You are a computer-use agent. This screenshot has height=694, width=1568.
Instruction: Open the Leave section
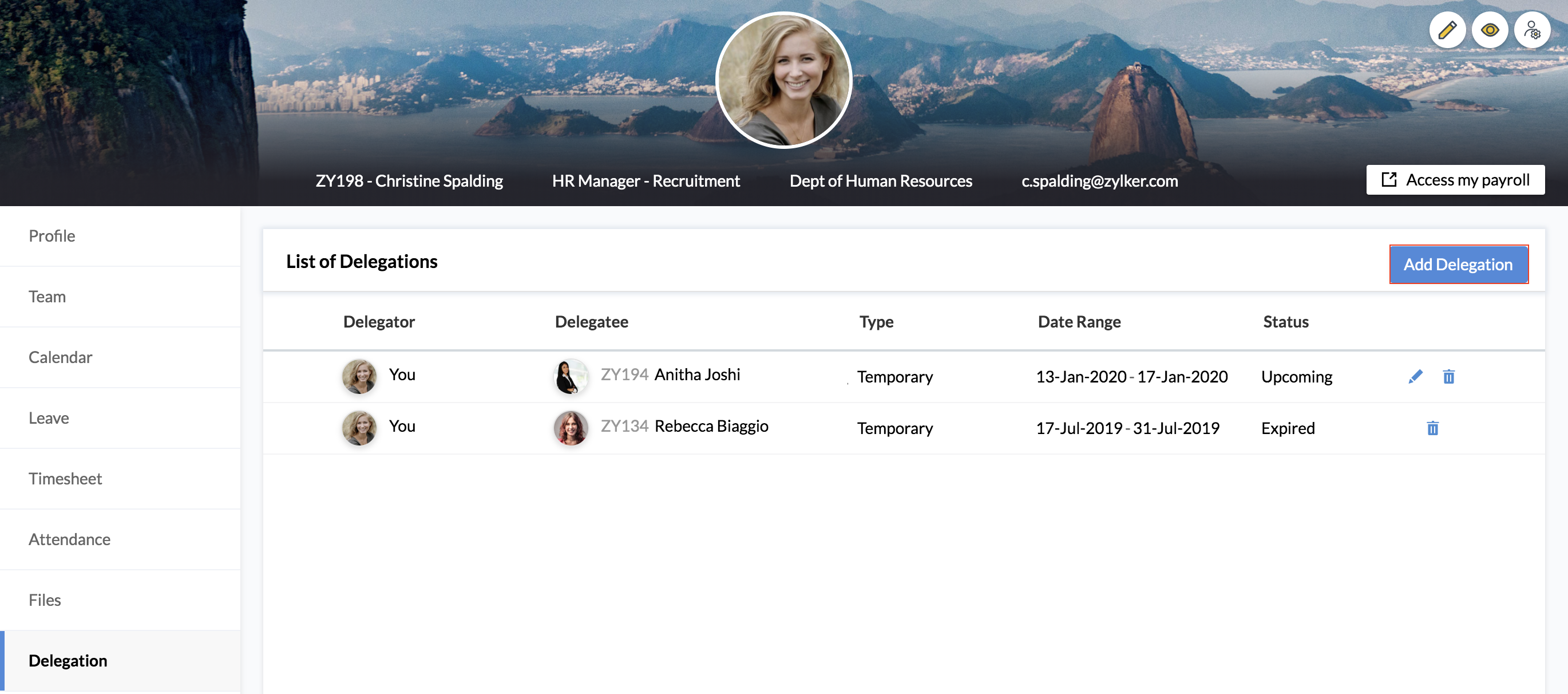coord(49,418)
